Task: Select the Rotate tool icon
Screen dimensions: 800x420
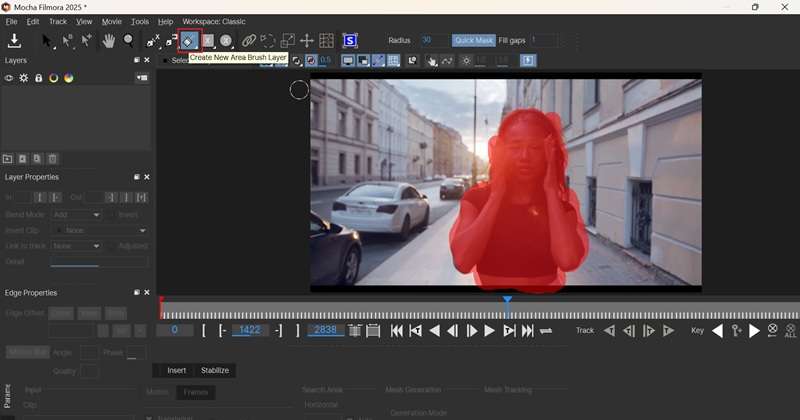Action: pyautogui.click(x=267, y=40)
